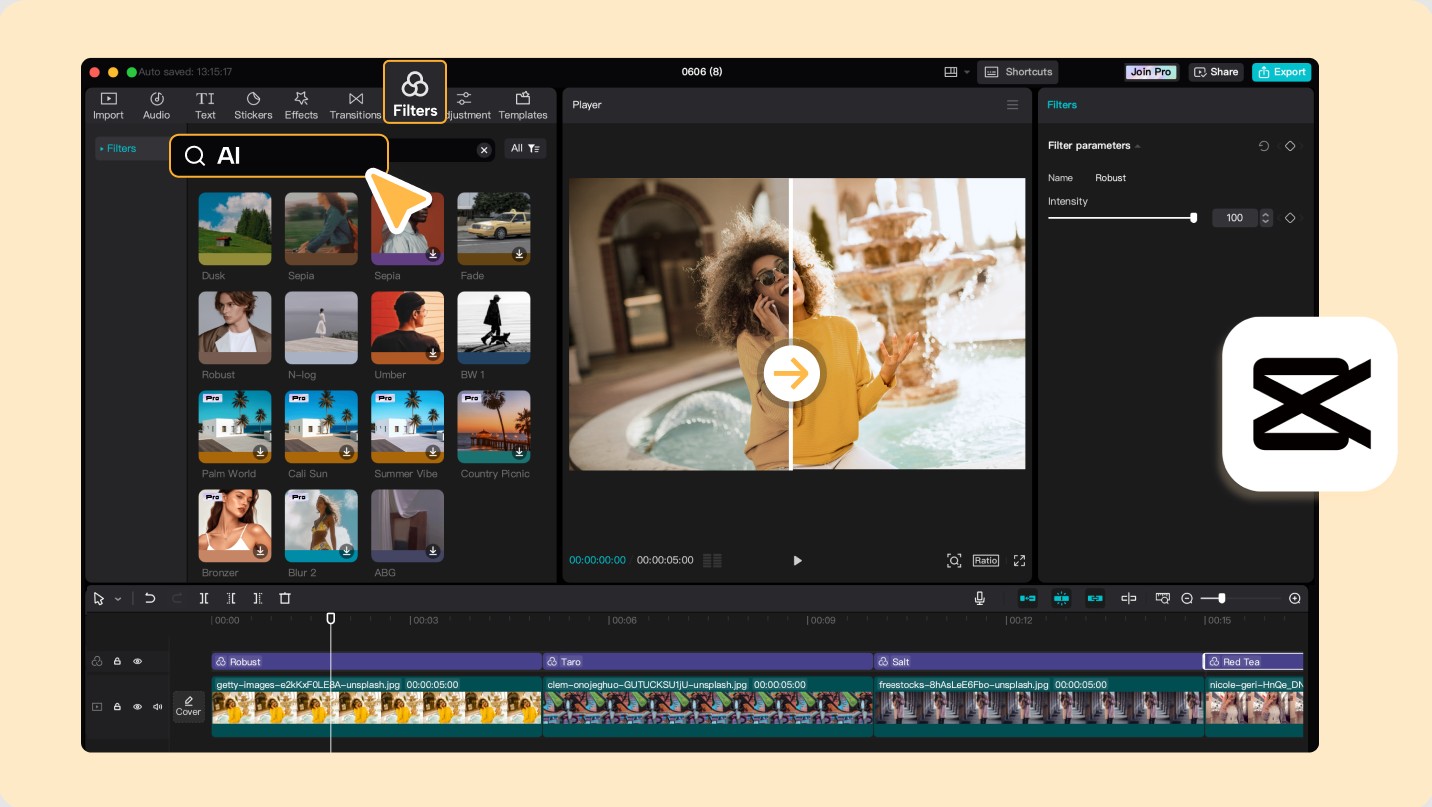Click the microphone voiceover record icon
This screenshot has height=807, width=1432.
[x=980, y=598]
